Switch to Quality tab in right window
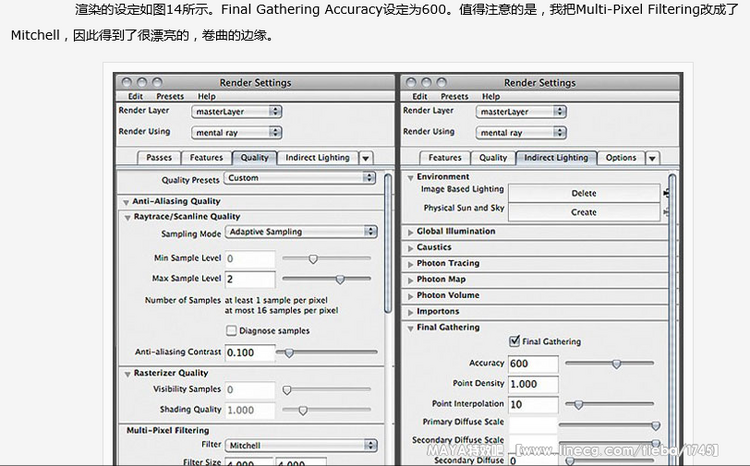The height and width of the screenshot is (466, 750). (x=493, y=157)
